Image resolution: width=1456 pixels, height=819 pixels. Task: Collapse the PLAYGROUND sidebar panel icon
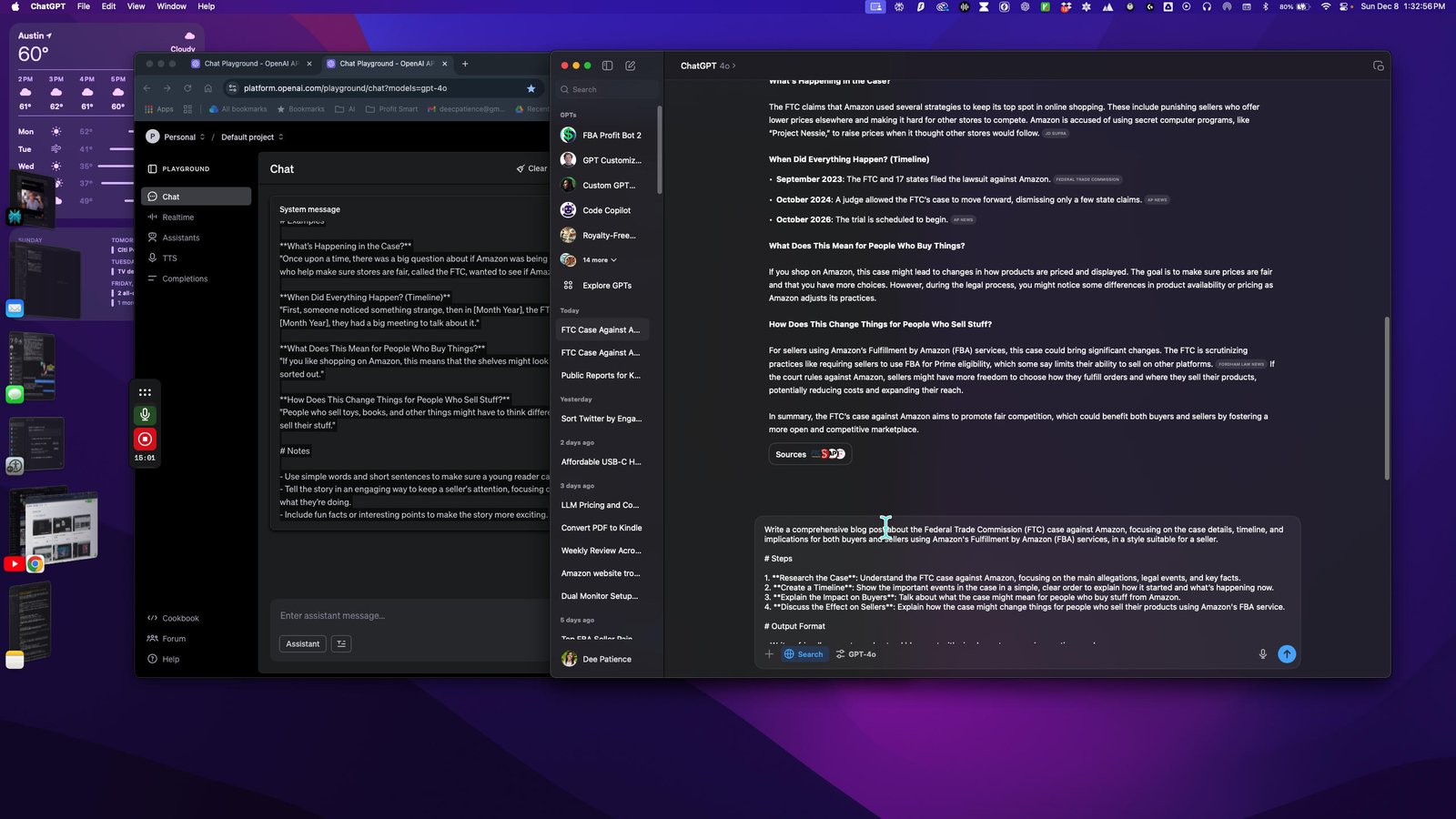click(x=152, y=168)
